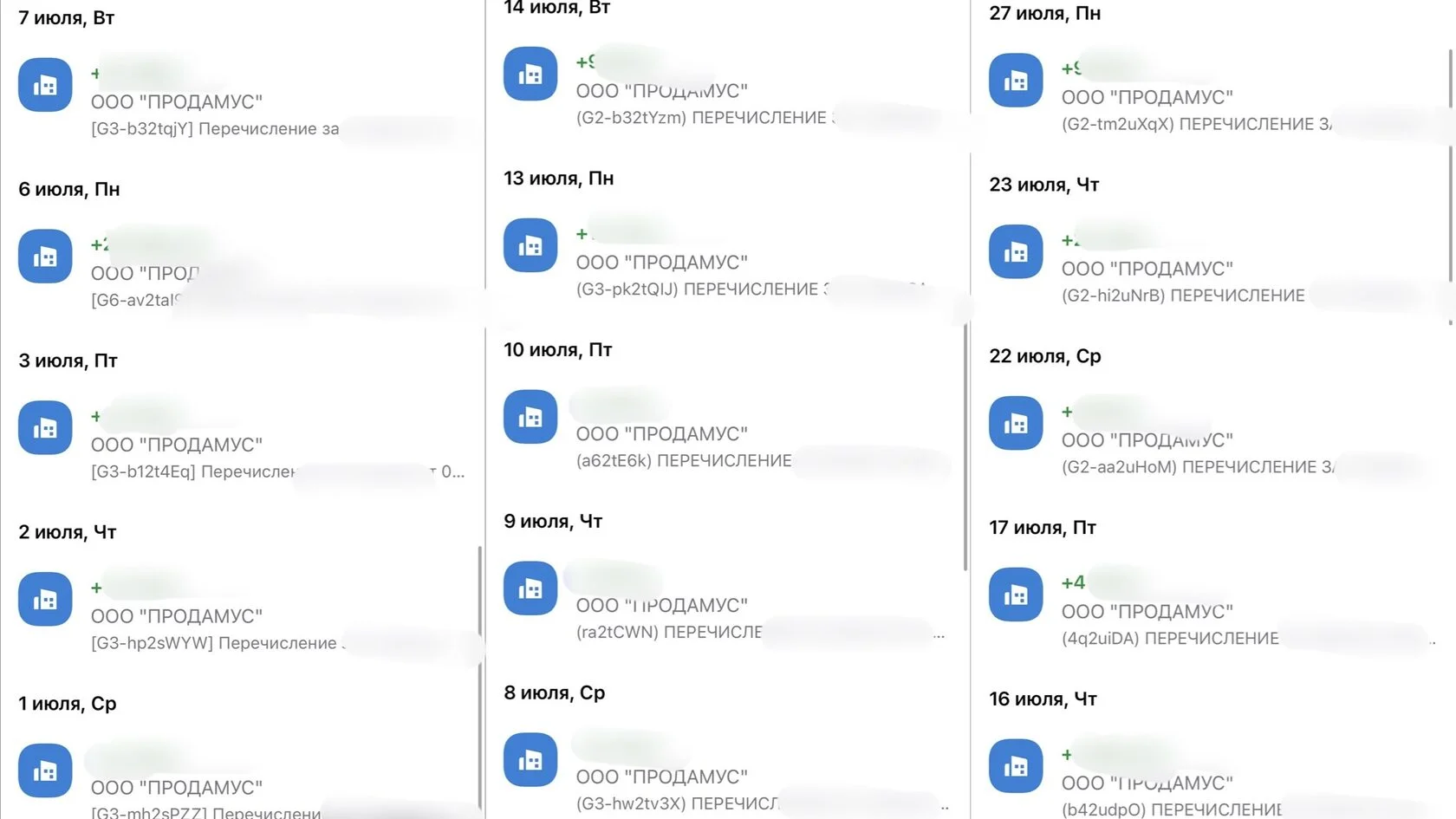Click the payment description "(a62tE6k) ПЕРЕЧИСЛЕНИЕ"
This screenshot has height=819, width=1456.
click(x=684, y=461)
